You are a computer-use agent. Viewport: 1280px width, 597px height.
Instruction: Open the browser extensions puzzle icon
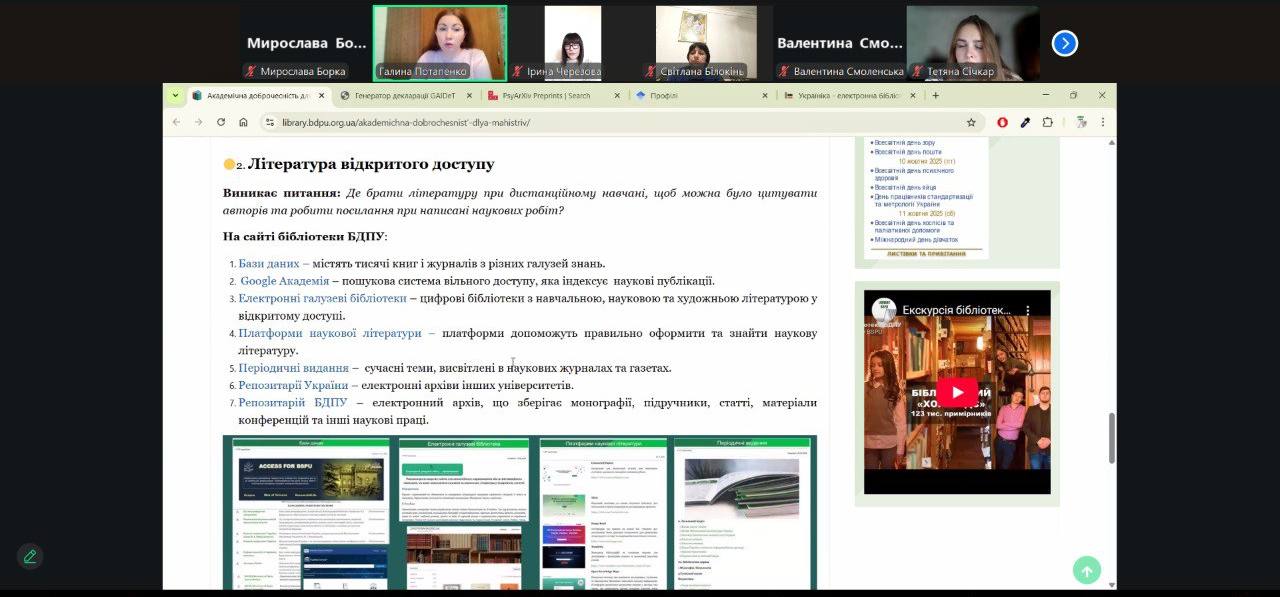[x=1047, y=122]
